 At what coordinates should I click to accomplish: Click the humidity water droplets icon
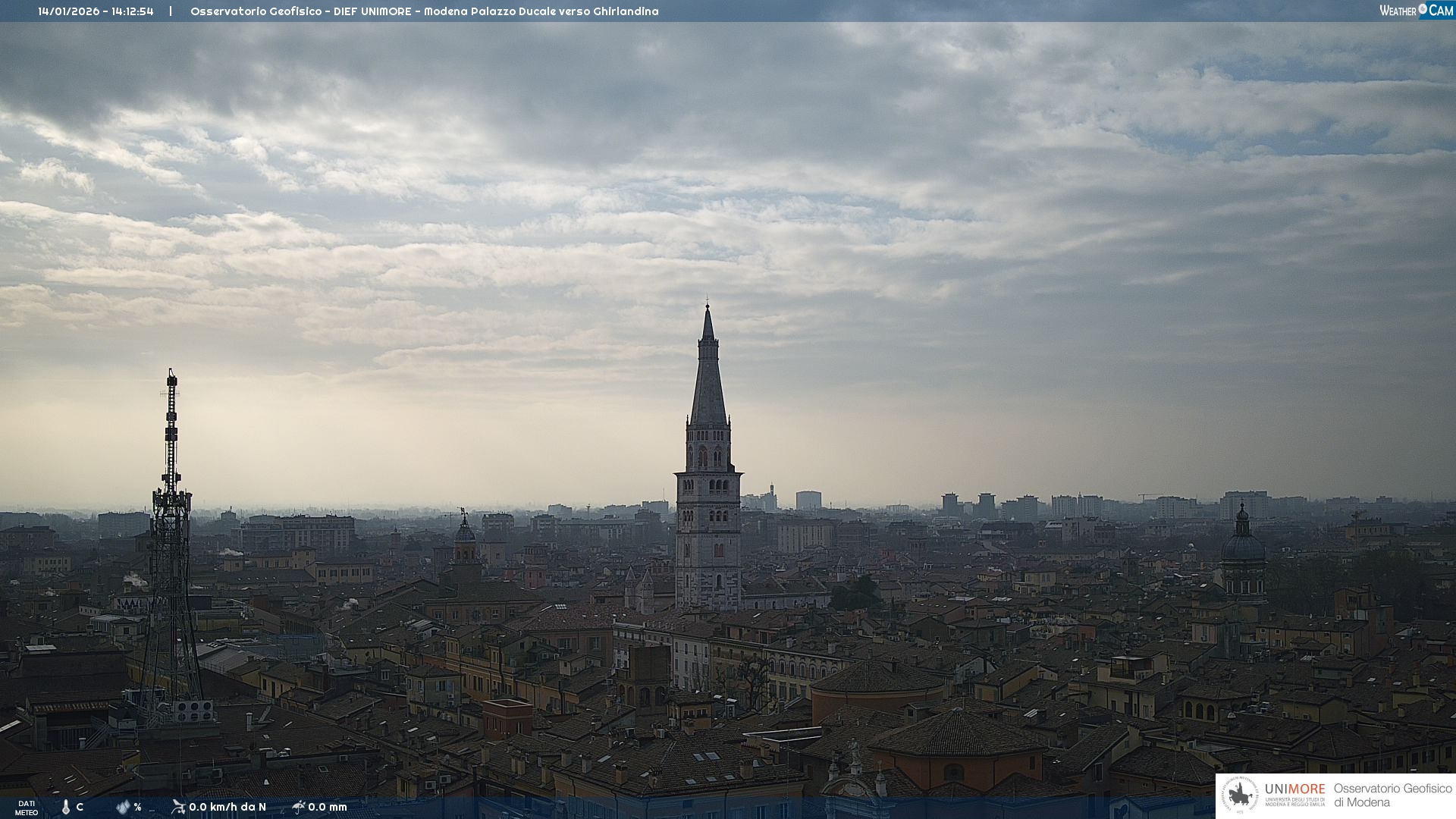tap(123, 807)
